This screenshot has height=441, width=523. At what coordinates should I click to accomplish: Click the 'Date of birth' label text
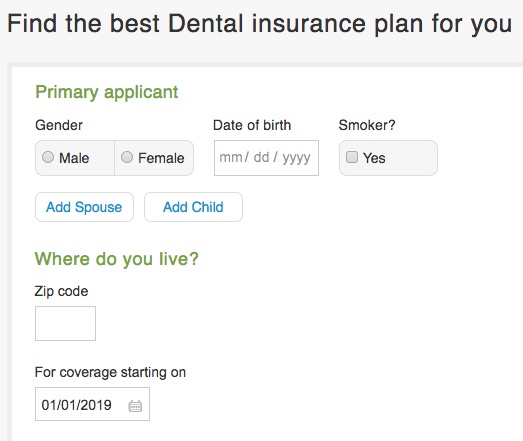[x=252, y=125]
